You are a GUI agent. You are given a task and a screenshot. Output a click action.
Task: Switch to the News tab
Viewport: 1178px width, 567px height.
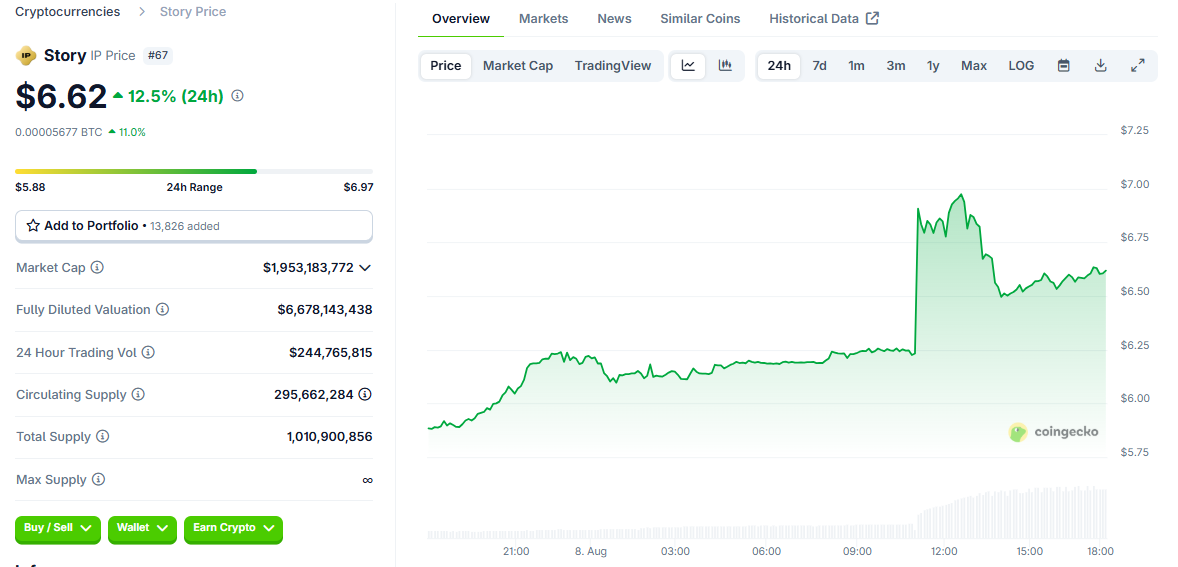pos(615,19)
